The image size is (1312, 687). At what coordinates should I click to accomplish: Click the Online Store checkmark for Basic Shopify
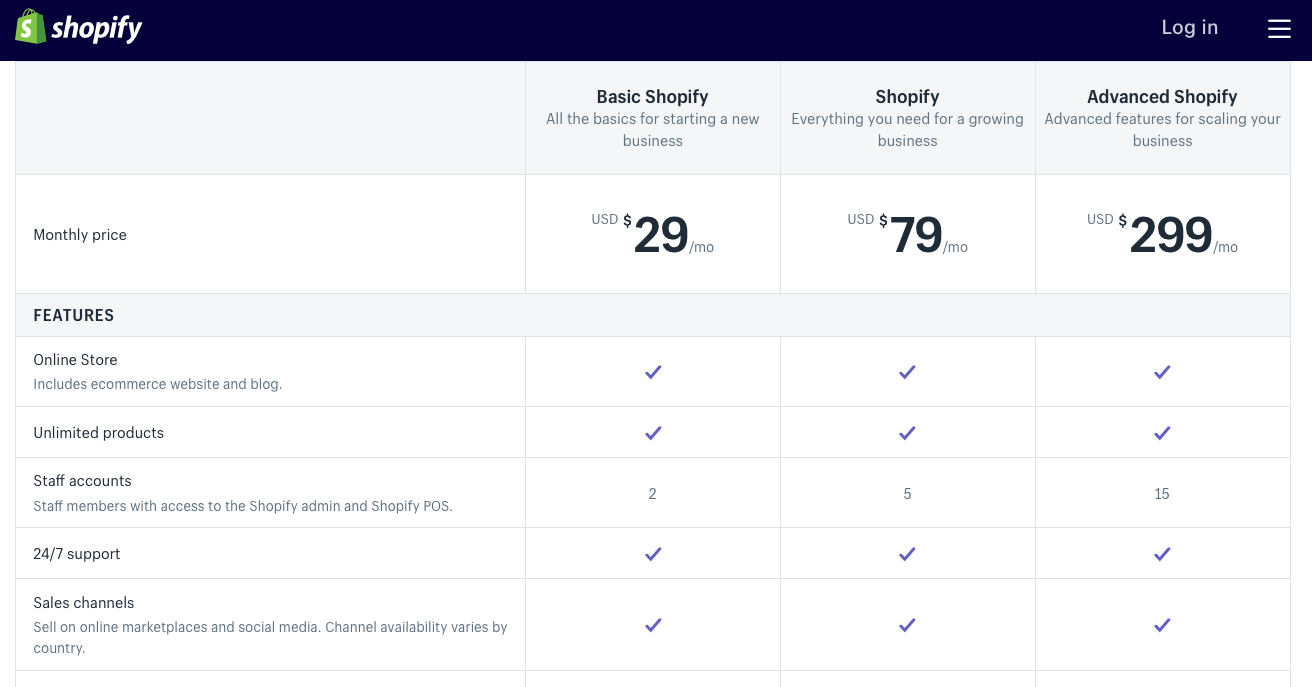point(652,371)
